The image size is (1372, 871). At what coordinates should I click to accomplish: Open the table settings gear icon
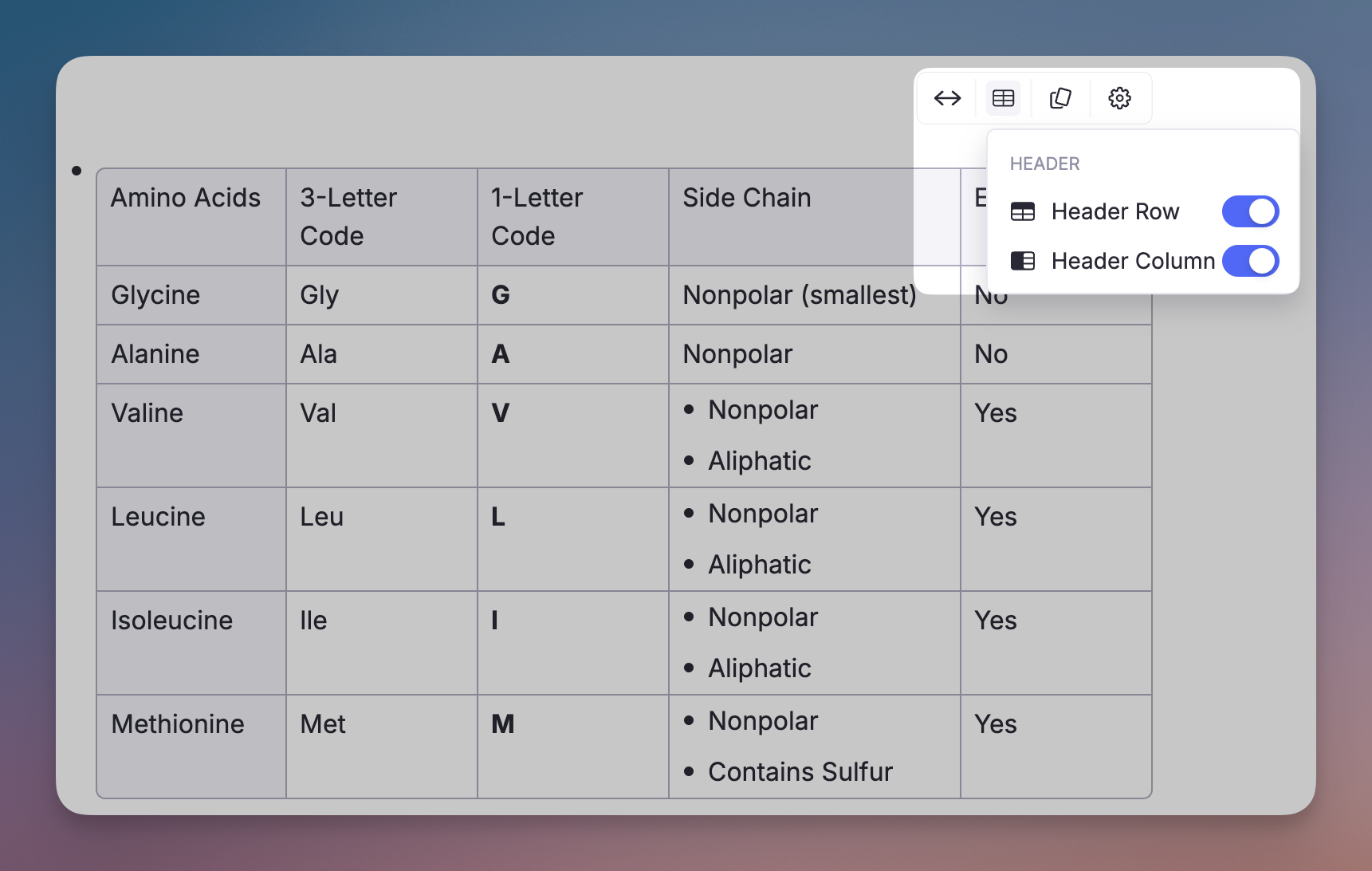[x=1119, y=98]
